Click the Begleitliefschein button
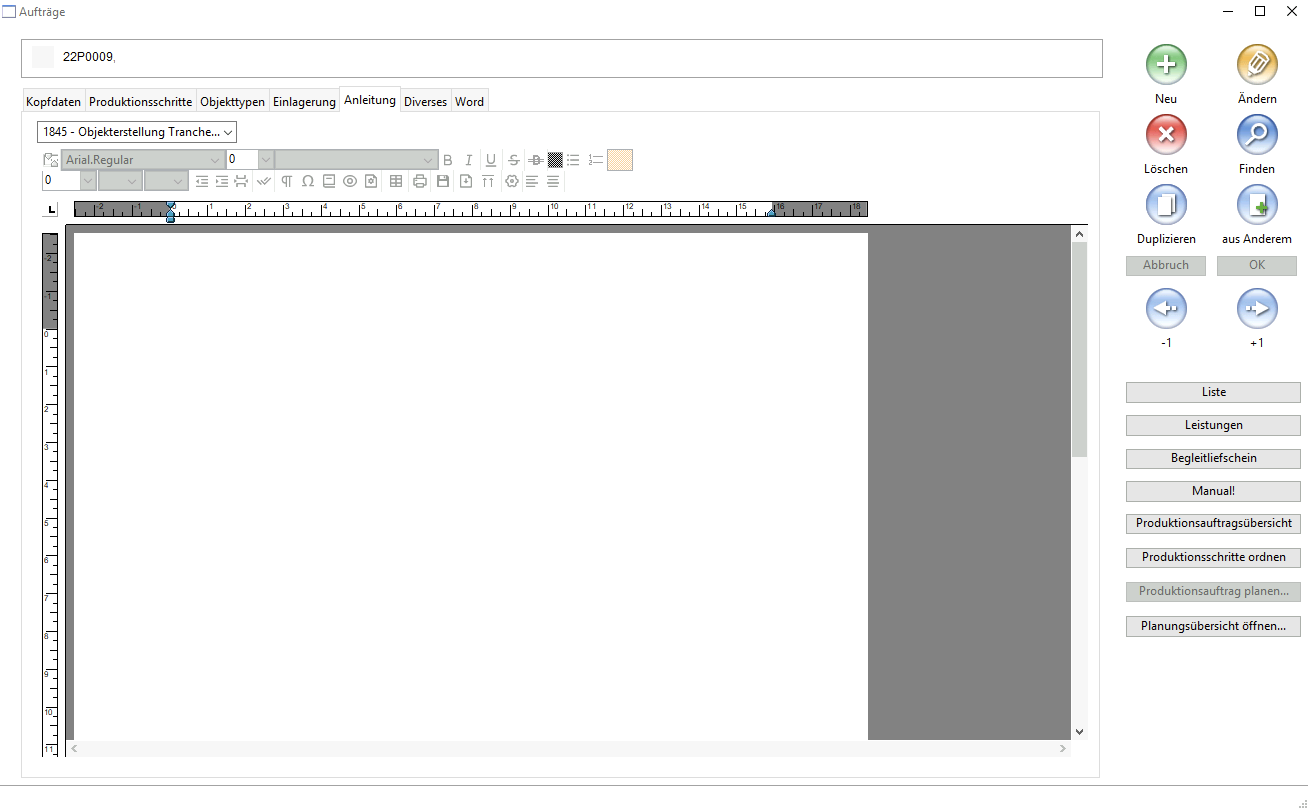Viewport: 1308px width, 808px height. point(1213,459)
